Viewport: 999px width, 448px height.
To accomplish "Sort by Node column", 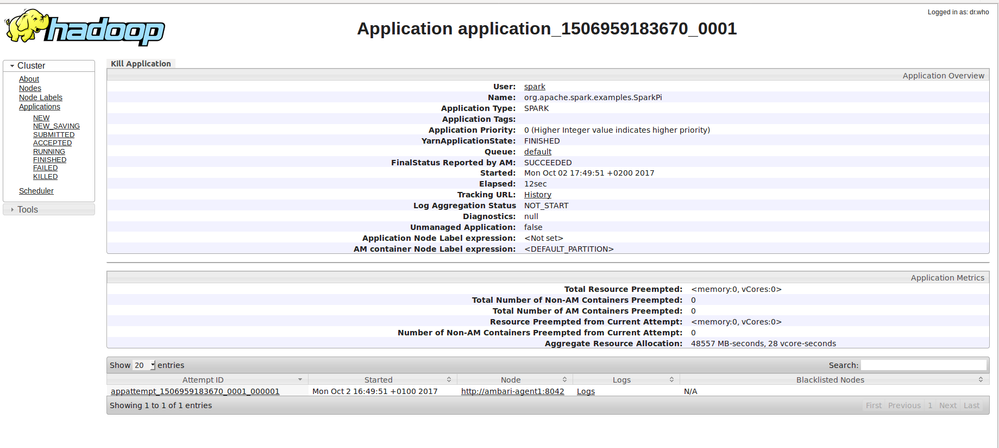I will coord(515,380).
